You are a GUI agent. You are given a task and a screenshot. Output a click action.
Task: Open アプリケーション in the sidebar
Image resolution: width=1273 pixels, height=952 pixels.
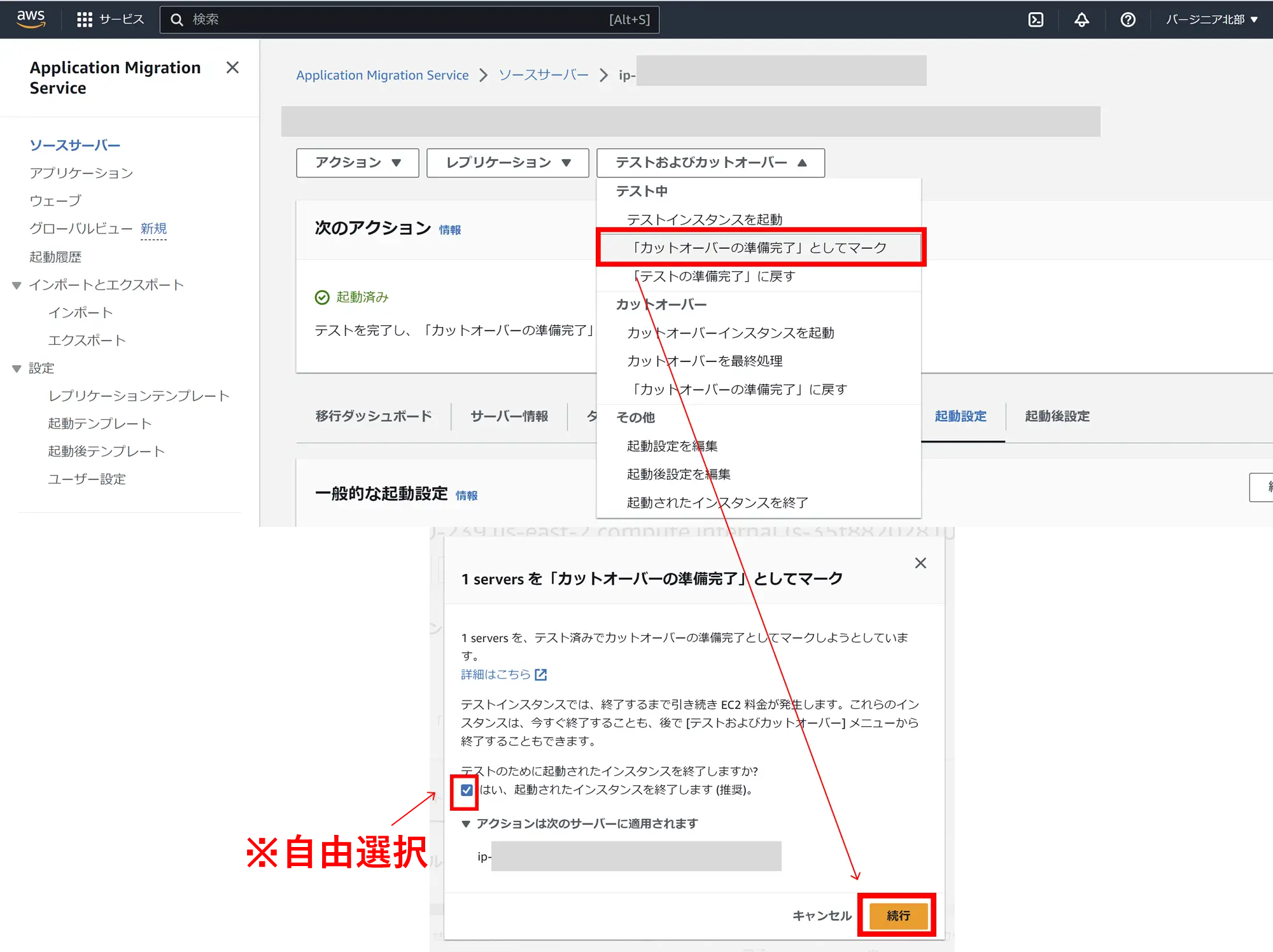pyautogui.click(x=81, y=173)
